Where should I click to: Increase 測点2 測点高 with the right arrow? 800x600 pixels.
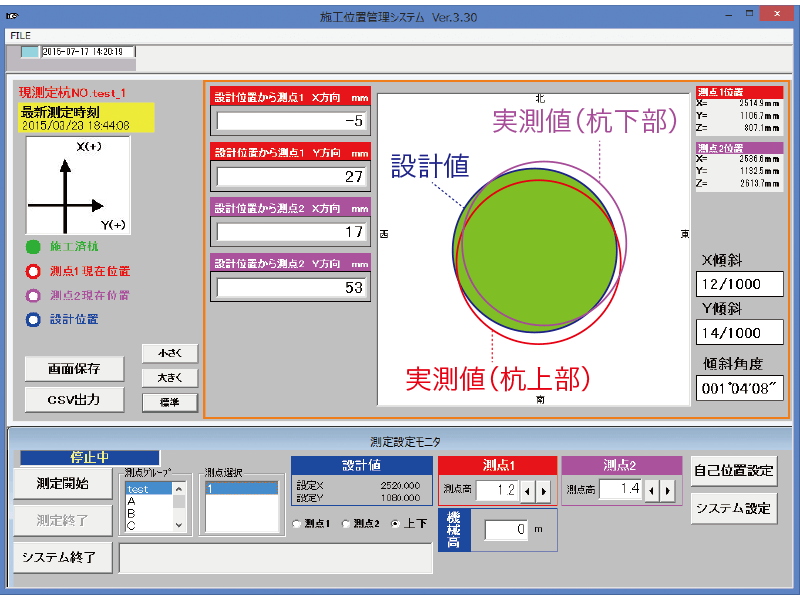pyautogui.click(x=667, y=491)
